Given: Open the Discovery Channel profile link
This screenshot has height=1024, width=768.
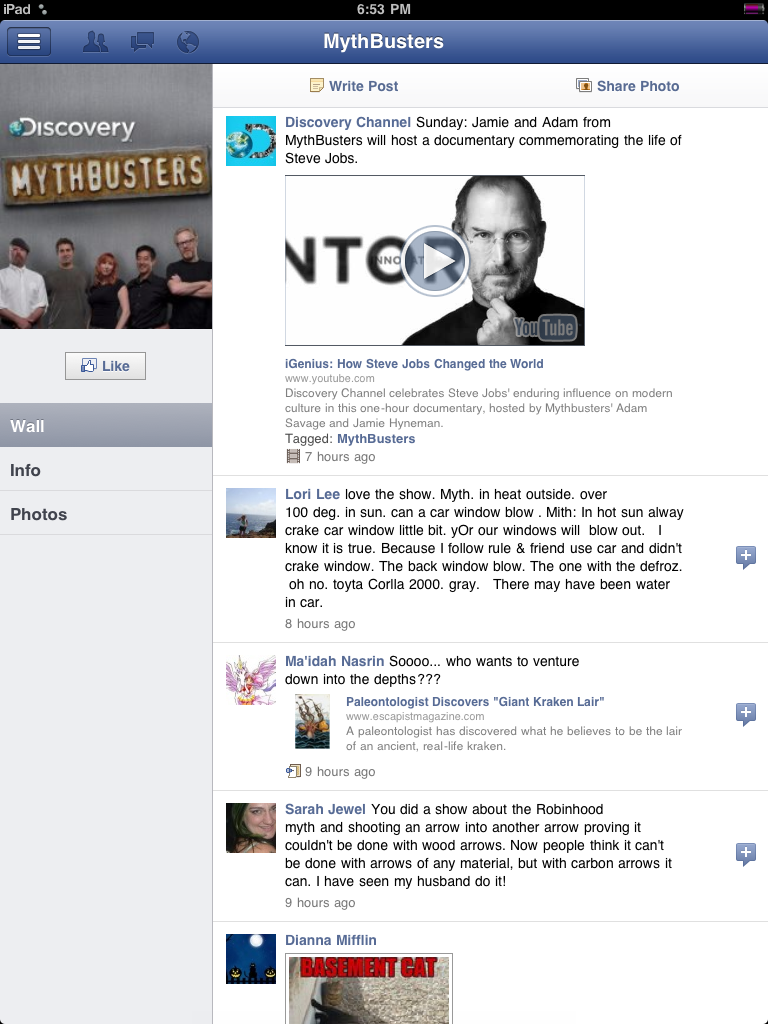Looking at the screenshot, I should (347, 122).
